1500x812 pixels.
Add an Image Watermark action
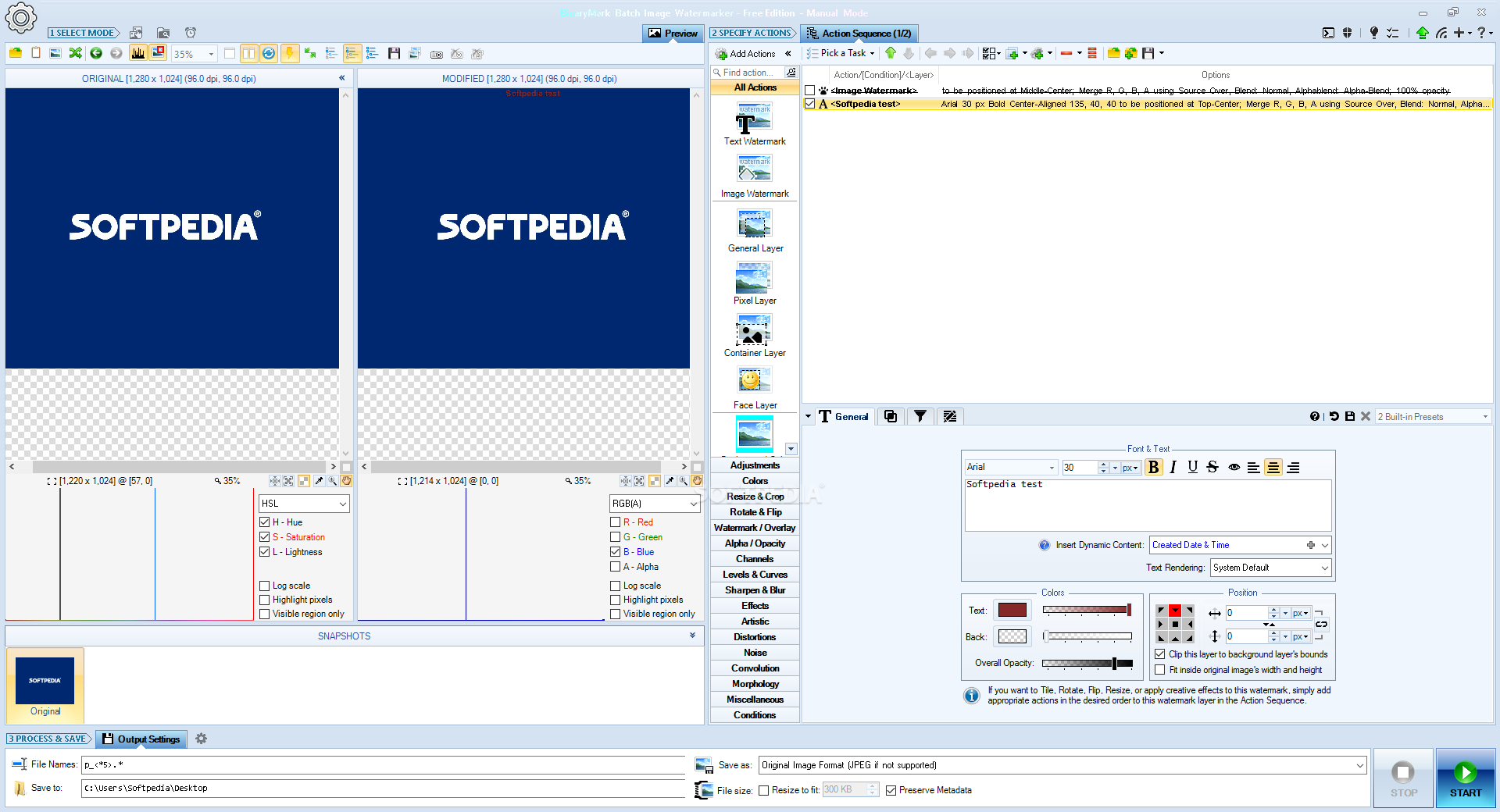pyautogui.click(x=755, y=176)
